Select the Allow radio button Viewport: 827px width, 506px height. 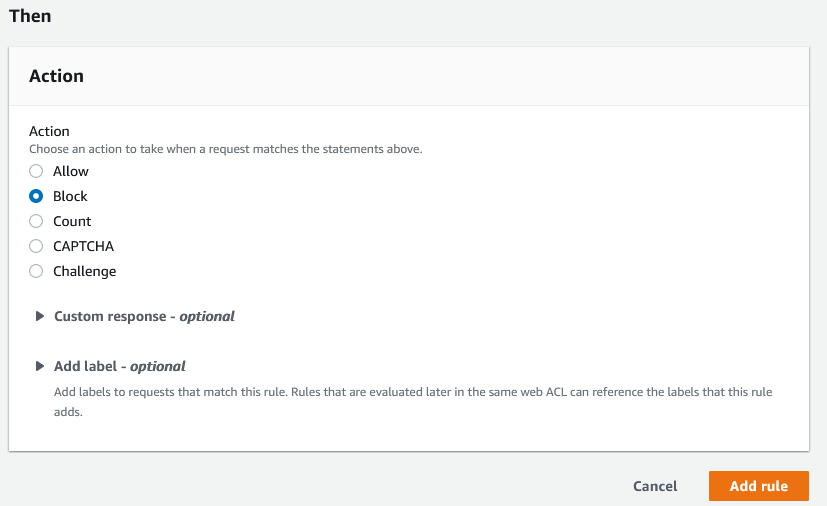[36, 171]
